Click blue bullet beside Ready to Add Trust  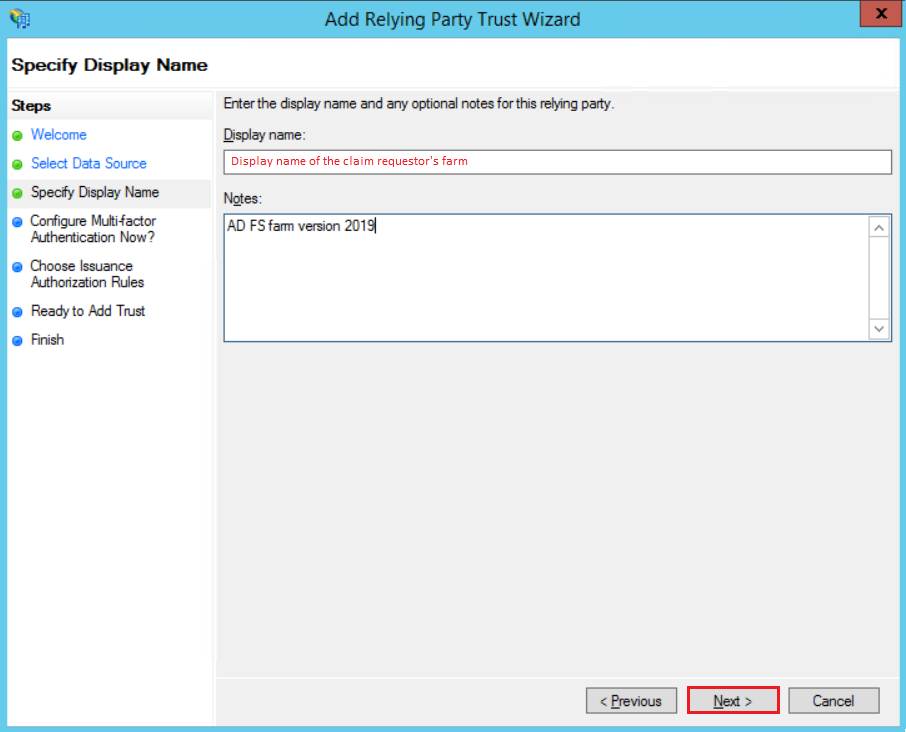coord(17,312)
